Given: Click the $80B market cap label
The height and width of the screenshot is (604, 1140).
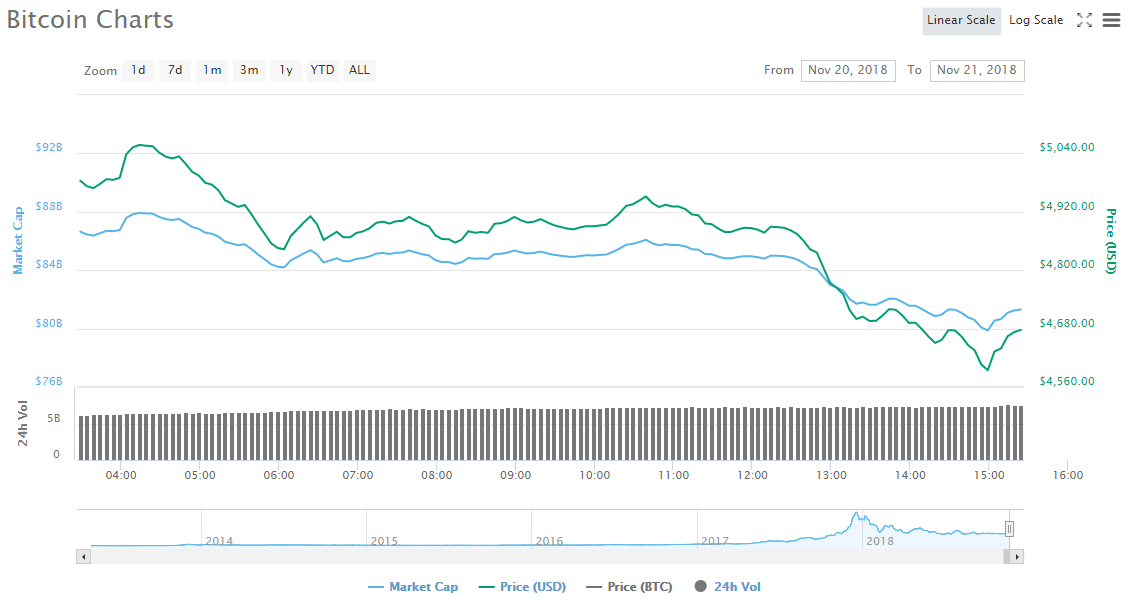Looking at the screenshot, I should (x=49, y=323).
